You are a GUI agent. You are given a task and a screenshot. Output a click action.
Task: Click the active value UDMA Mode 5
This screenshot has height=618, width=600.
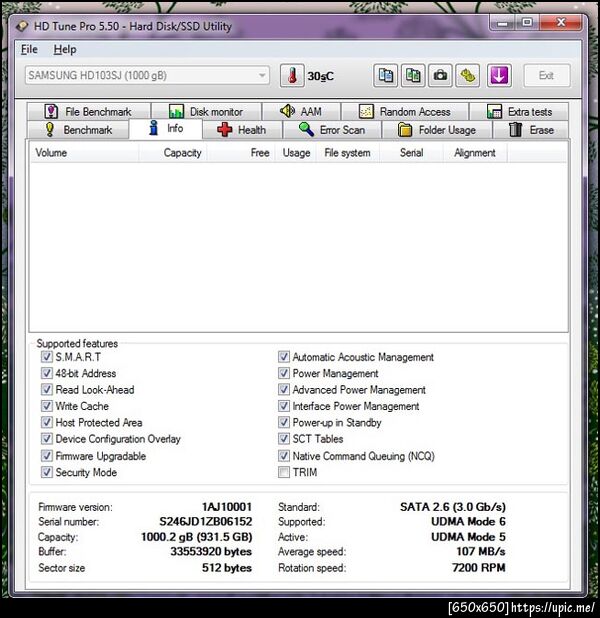(468, 537)
